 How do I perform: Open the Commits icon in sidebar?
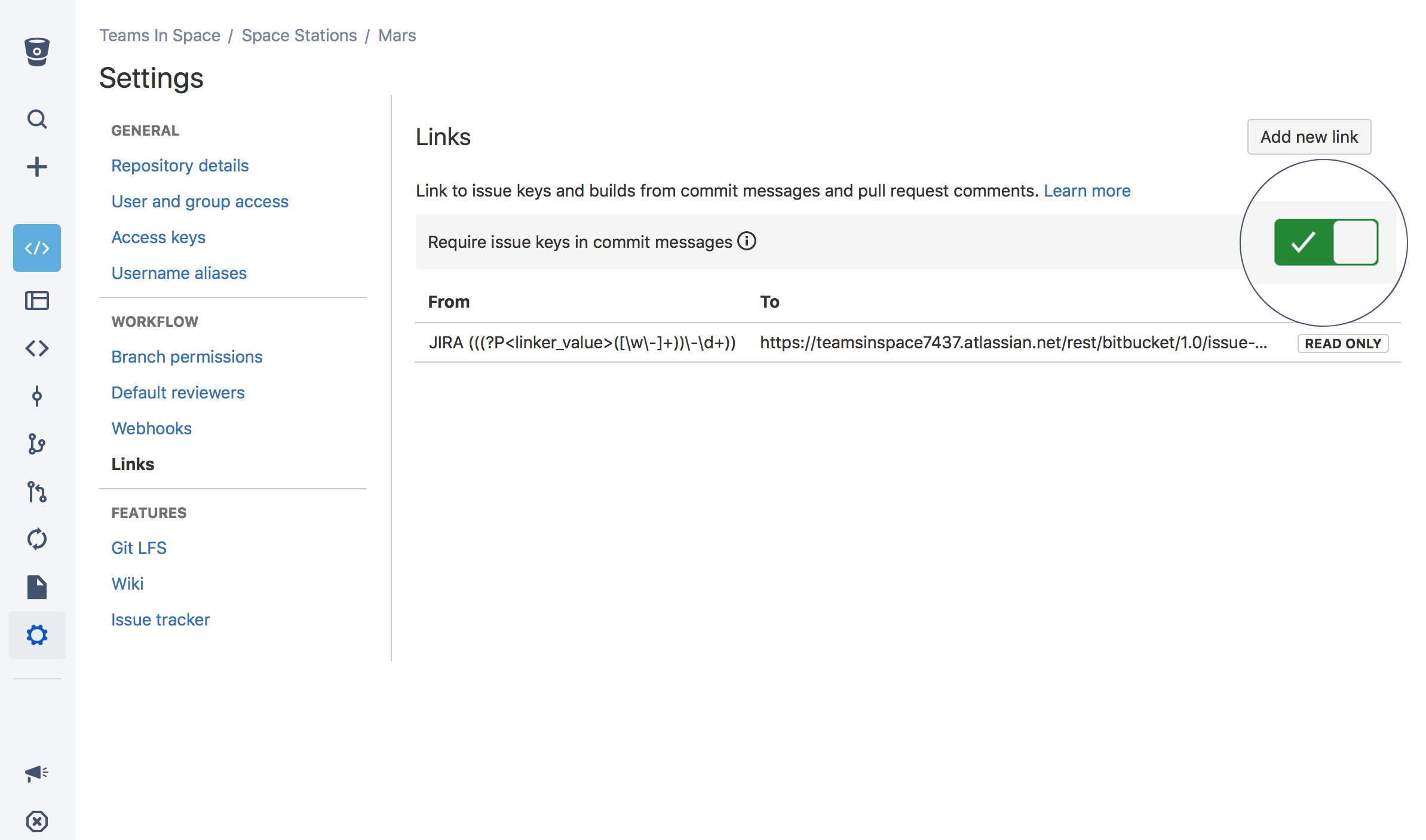tap(36, 396)
